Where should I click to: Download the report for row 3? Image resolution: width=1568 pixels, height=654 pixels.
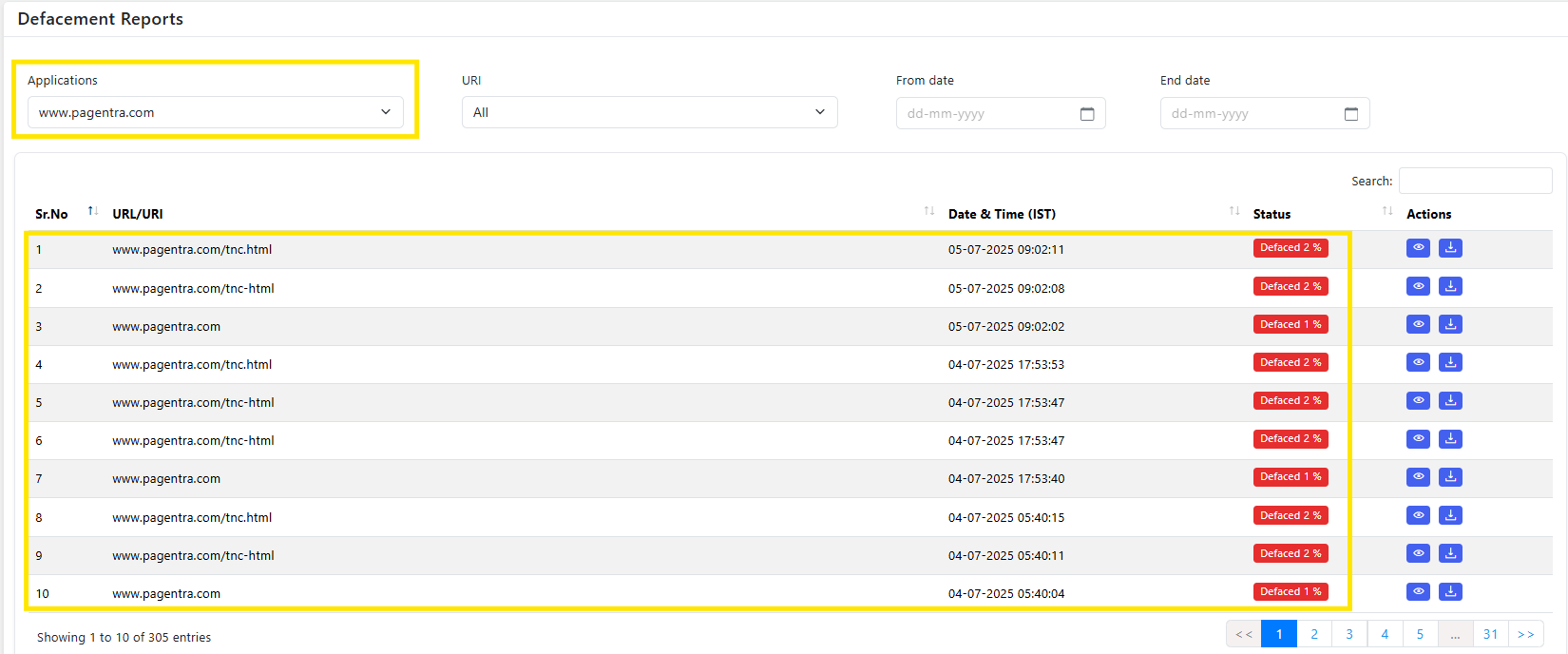coord(1450,324)
